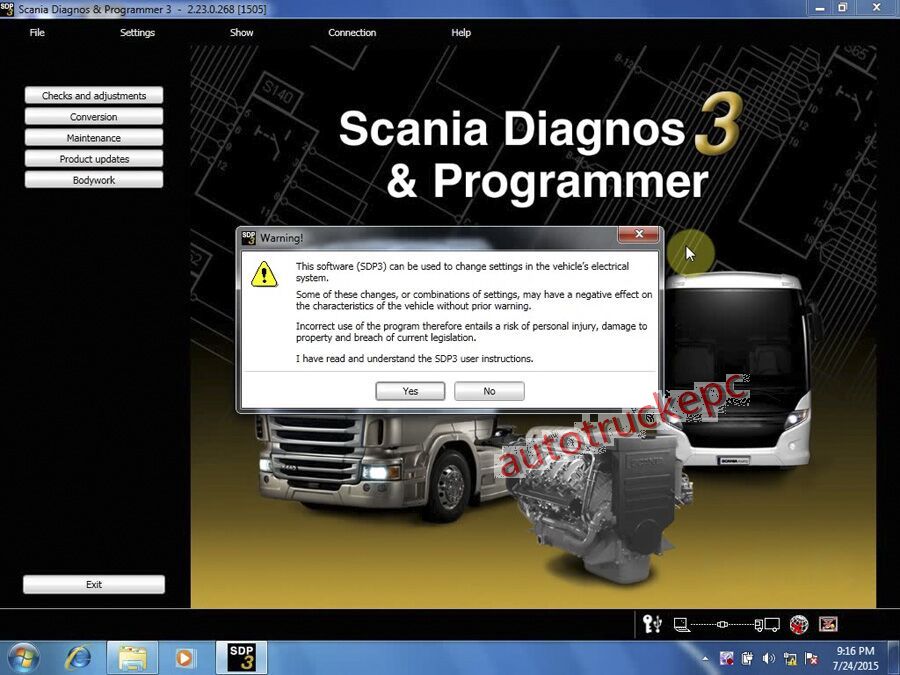
Task: Open the File menu
Action: coord(37,33)
